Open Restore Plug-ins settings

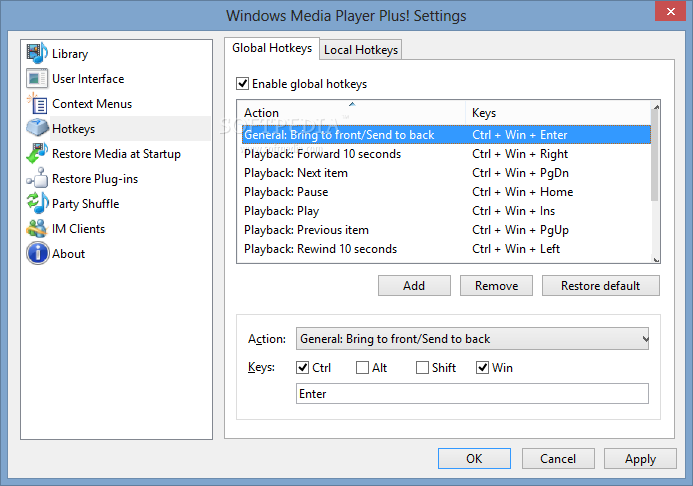[95, 179]
